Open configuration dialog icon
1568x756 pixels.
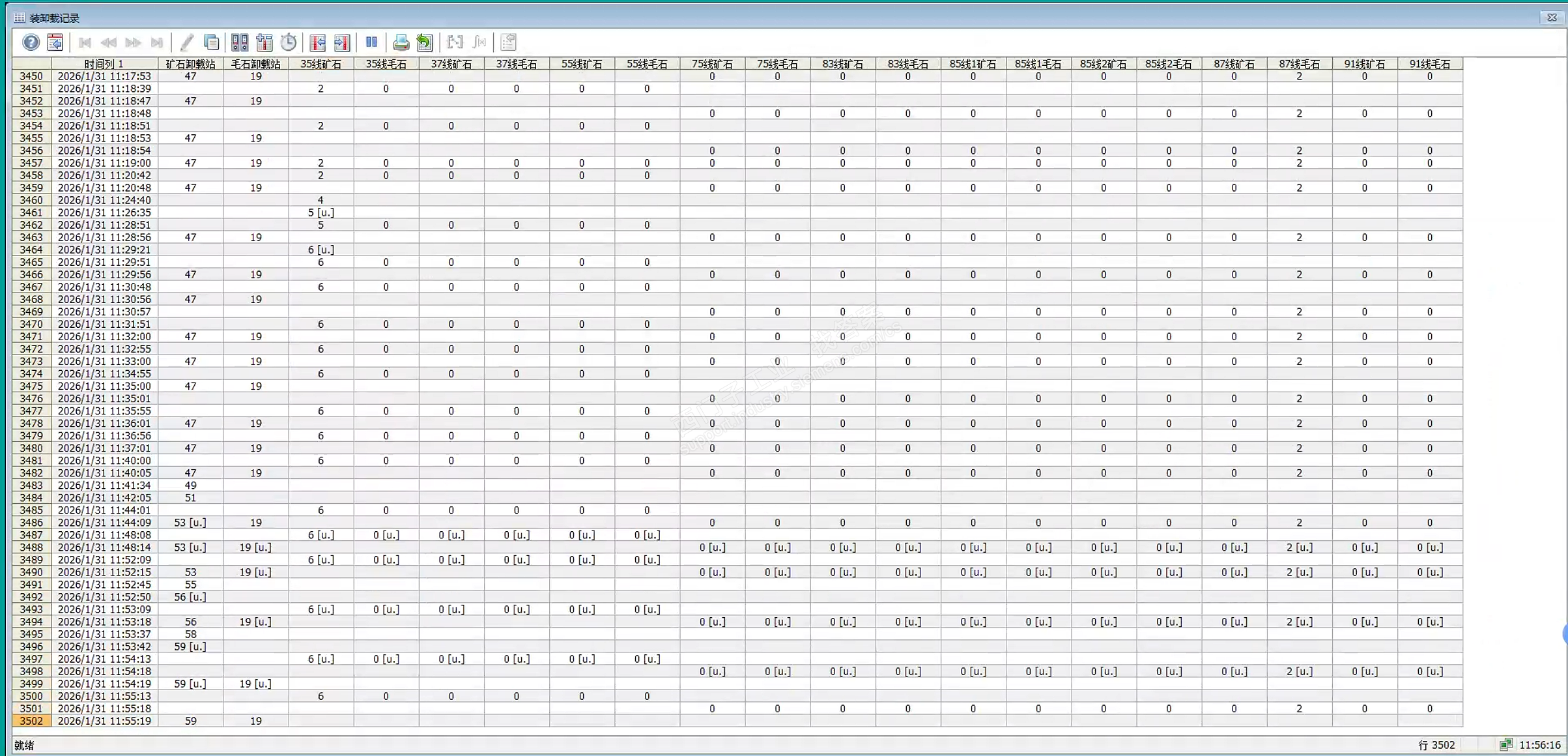pos(55,42)
